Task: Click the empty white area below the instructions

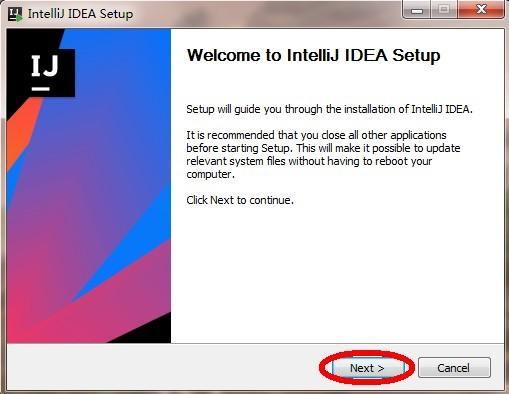Action: [x=337, y=273]
